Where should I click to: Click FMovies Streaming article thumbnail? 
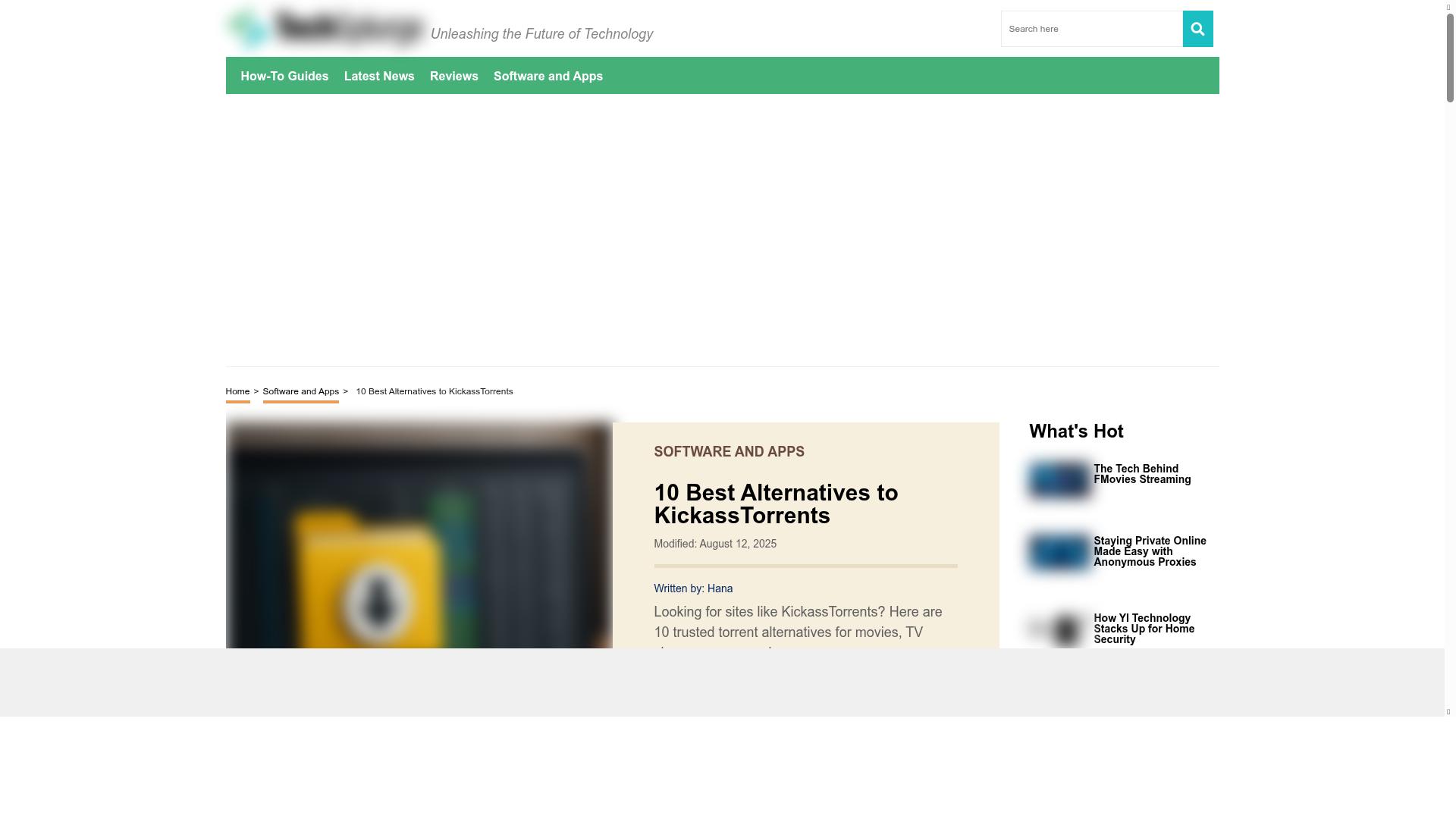(x=1059, y=480)
